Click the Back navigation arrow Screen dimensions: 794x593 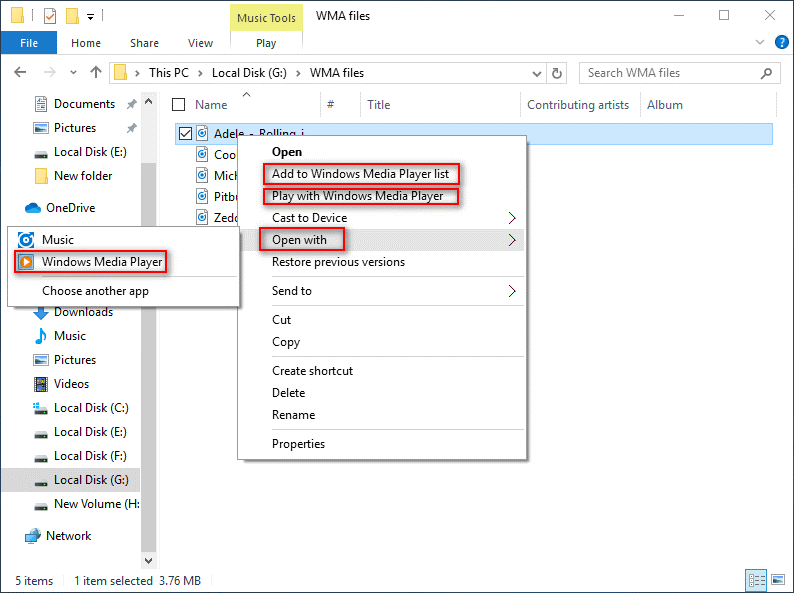(20, 72)
